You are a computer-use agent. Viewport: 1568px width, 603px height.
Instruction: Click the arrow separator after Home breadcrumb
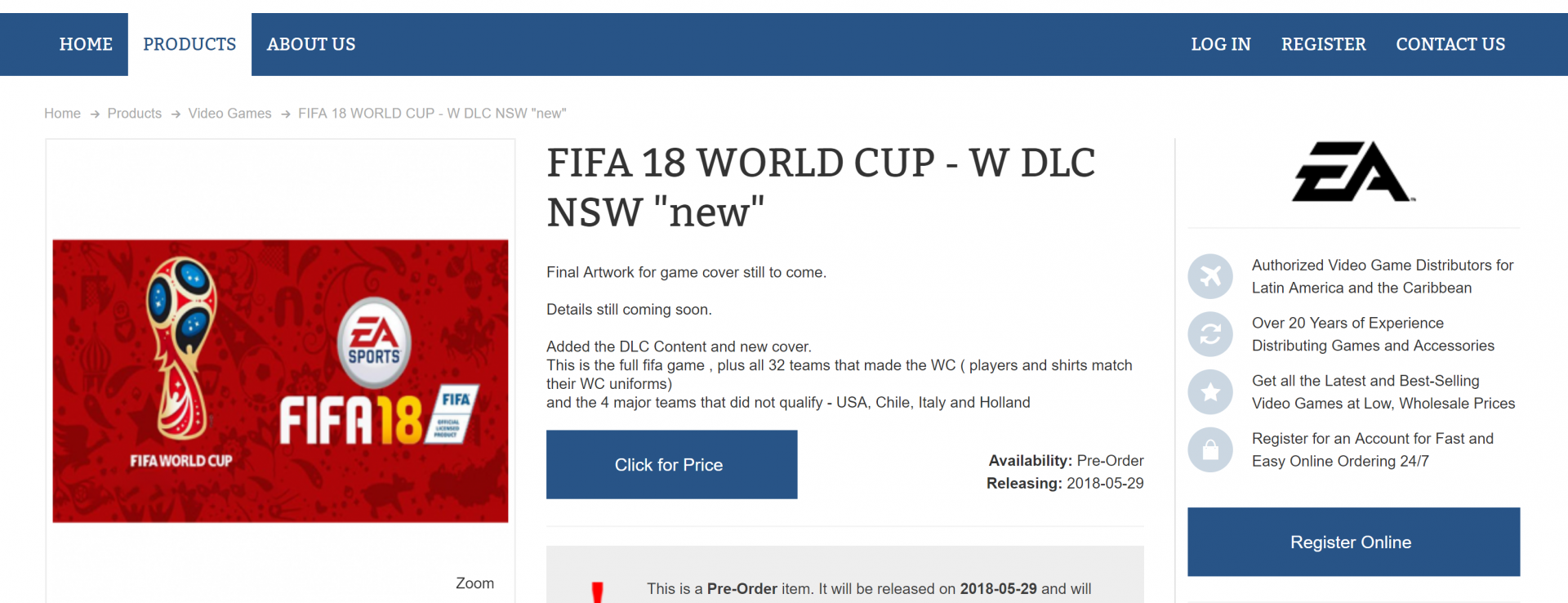tap(95, 114)
